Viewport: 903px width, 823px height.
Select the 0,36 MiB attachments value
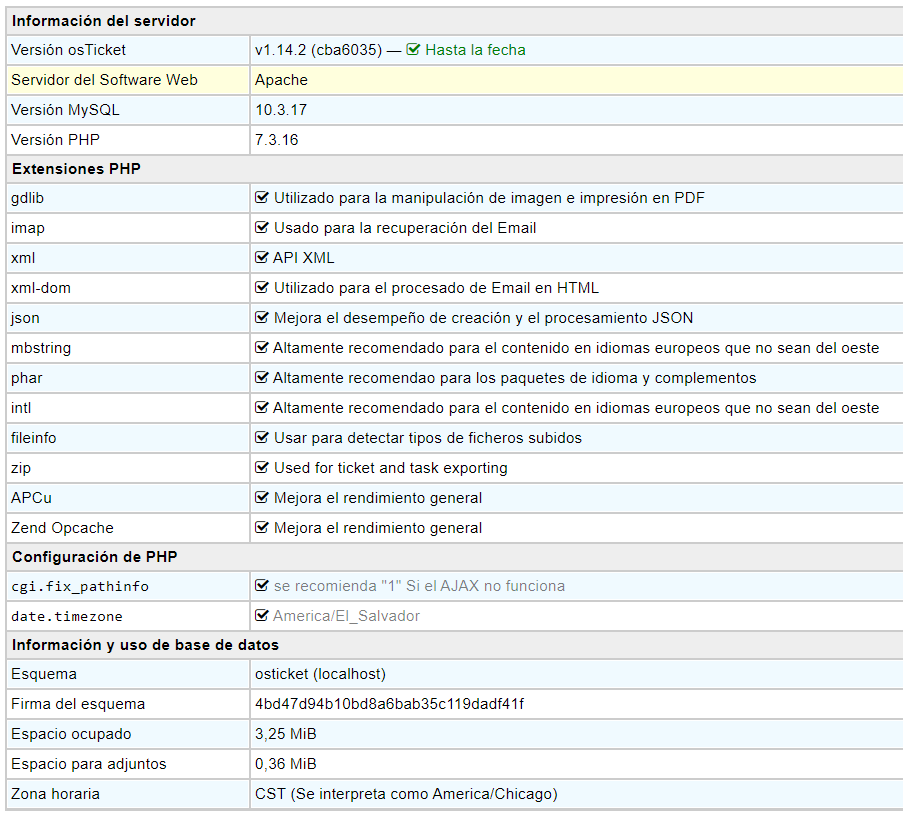[x=286, y=764]
